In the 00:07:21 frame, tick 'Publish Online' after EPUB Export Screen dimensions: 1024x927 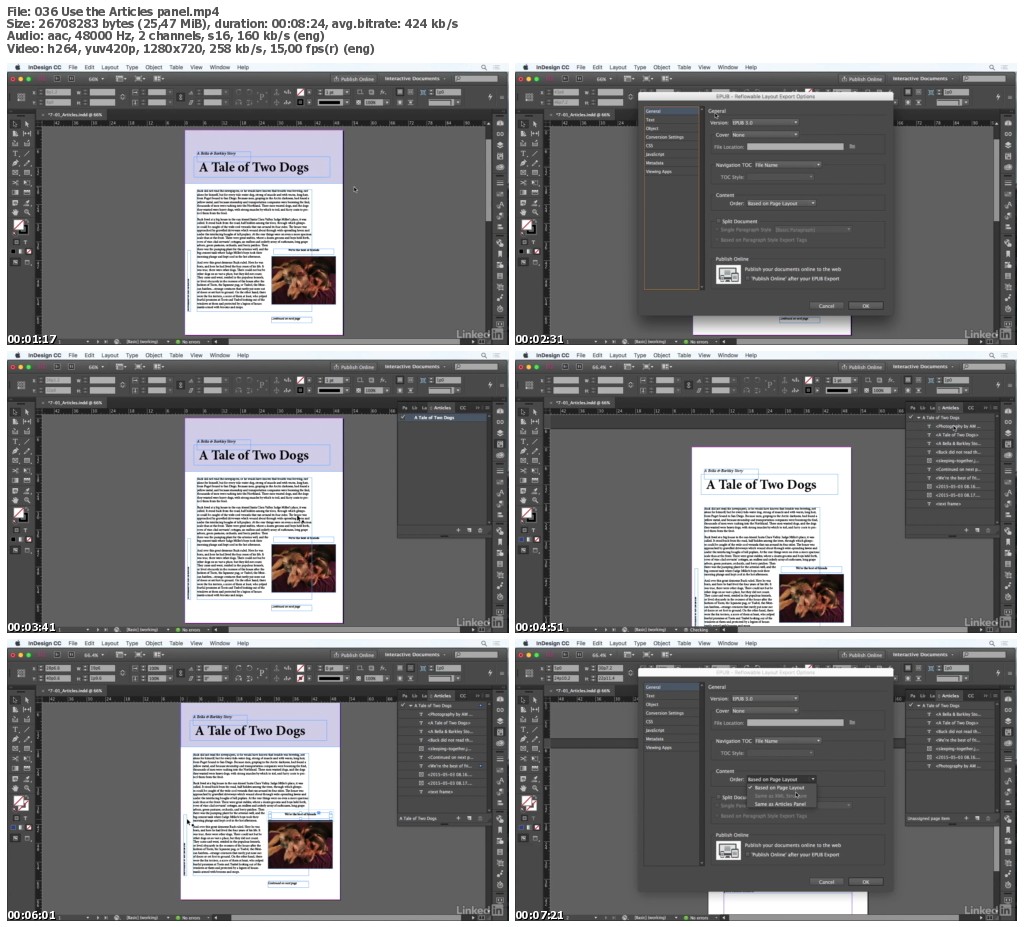[x=748, y=854]
